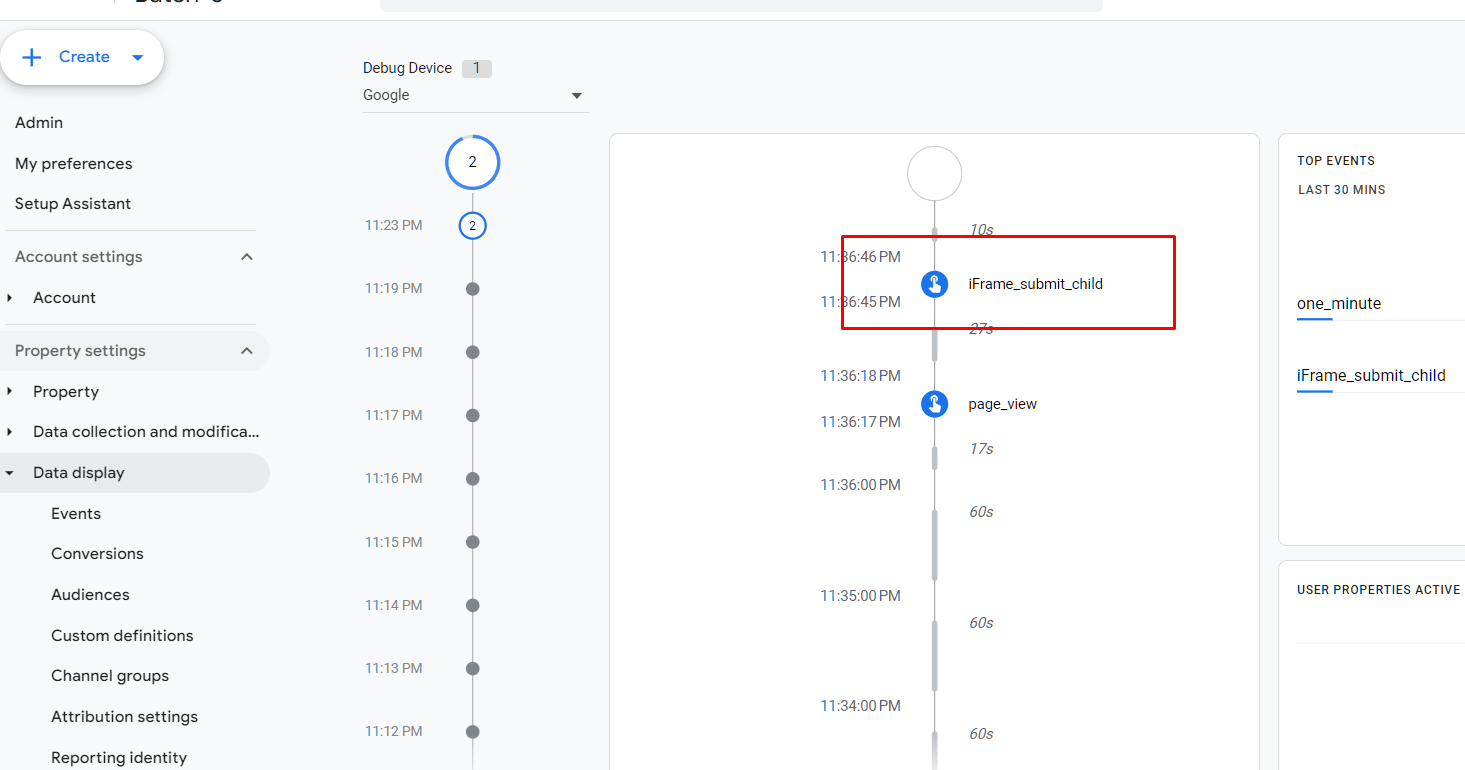Screen dimensions: 1465x770
Task: Expand the Property tree item
Action: tap(10, 392)
